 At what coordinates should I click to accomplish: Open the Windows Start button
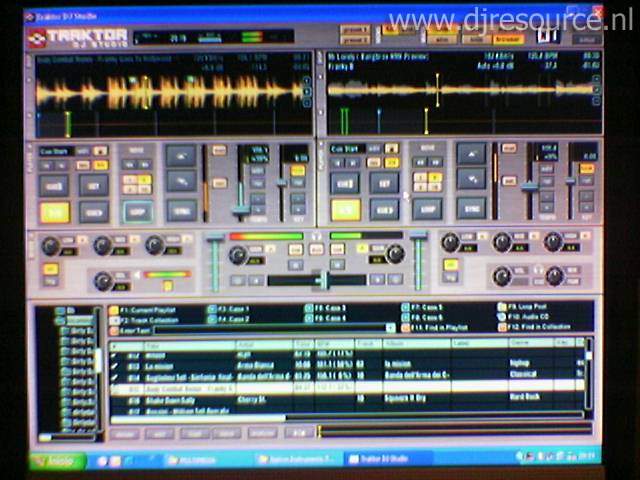56,461
